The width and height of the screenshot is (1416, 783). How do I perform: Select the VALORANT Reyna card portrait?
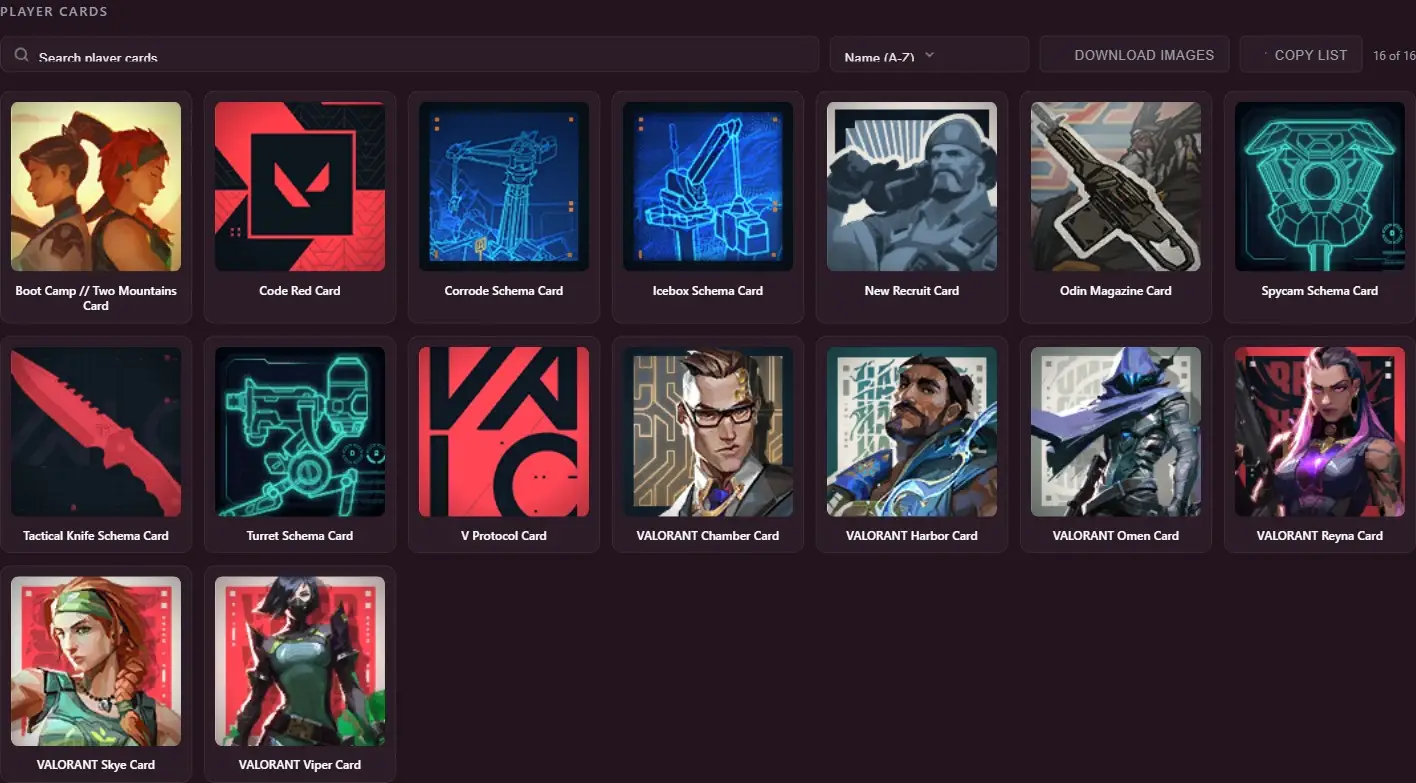[x=1320, y=432]
